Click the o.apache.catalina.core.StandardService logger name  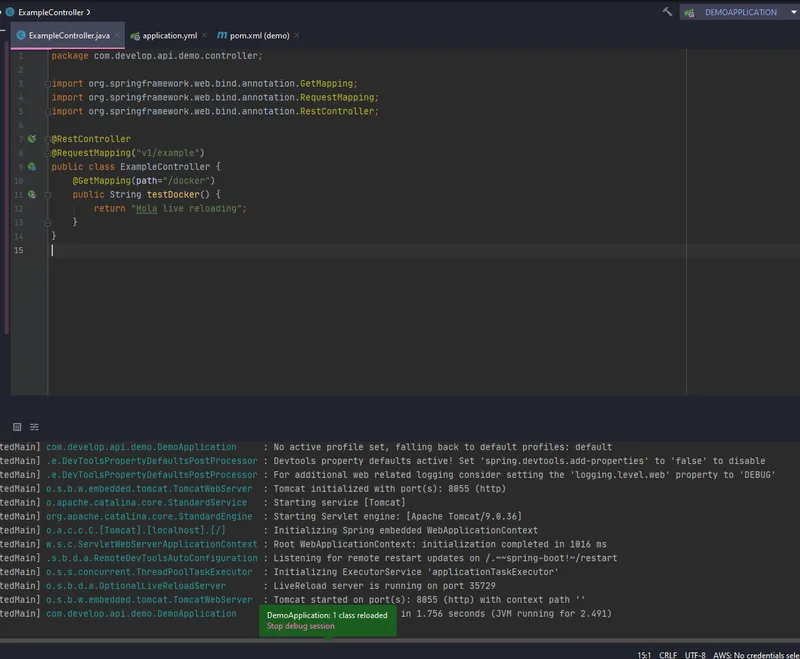pos(146,503)
